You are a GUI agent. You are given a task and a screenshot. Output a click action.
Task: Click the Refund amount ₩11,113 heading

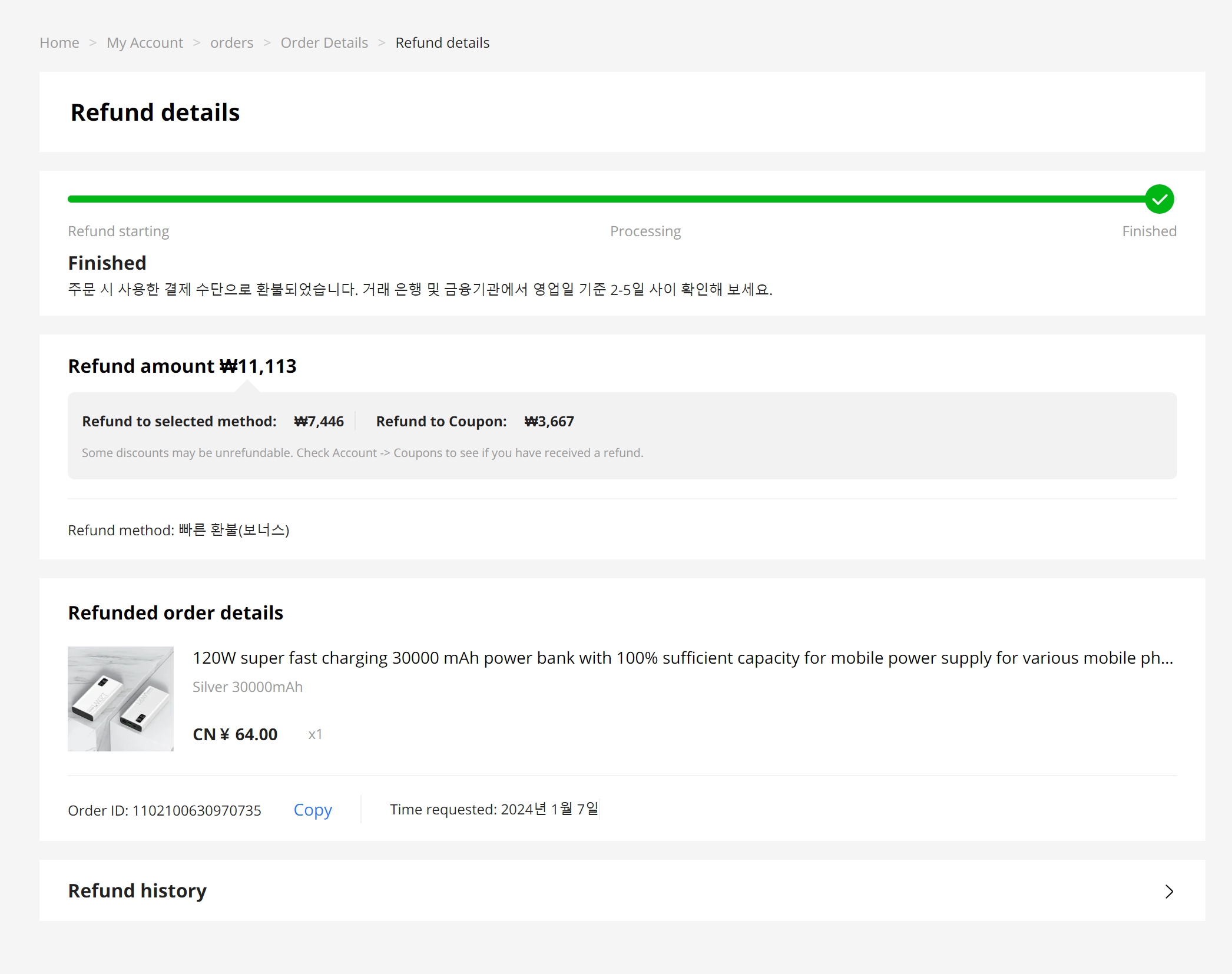pyautogui.click(x=182, y=366)
